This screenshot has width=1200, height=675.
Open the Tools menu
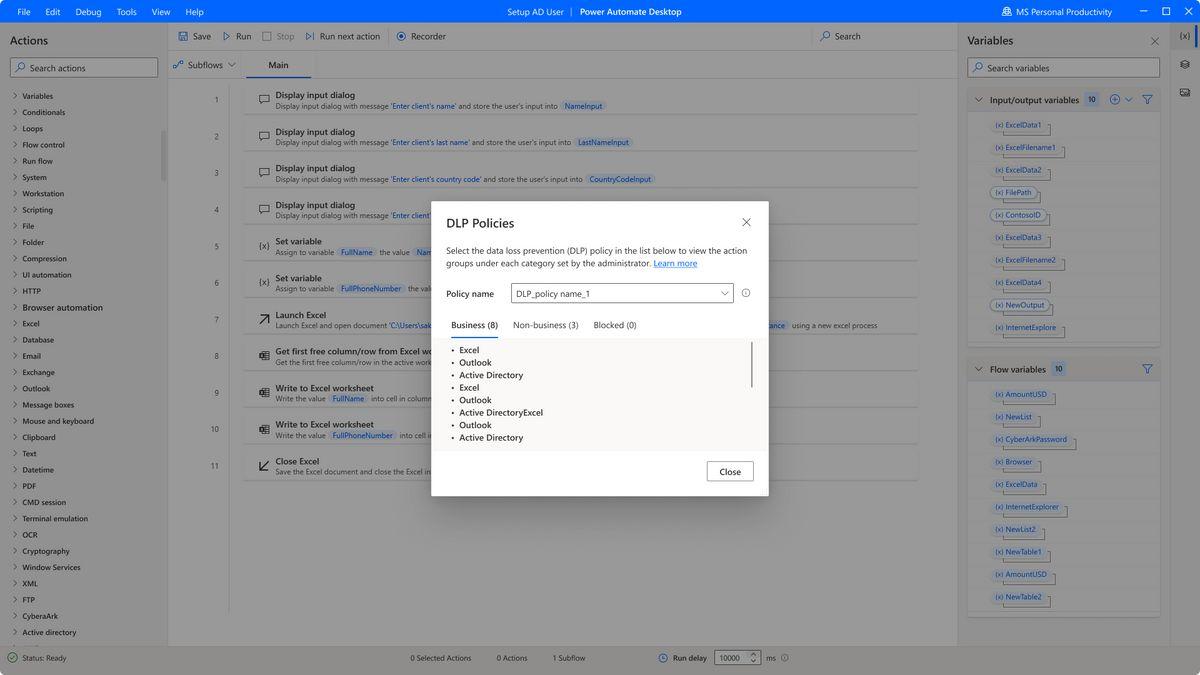tap(127, 12)
